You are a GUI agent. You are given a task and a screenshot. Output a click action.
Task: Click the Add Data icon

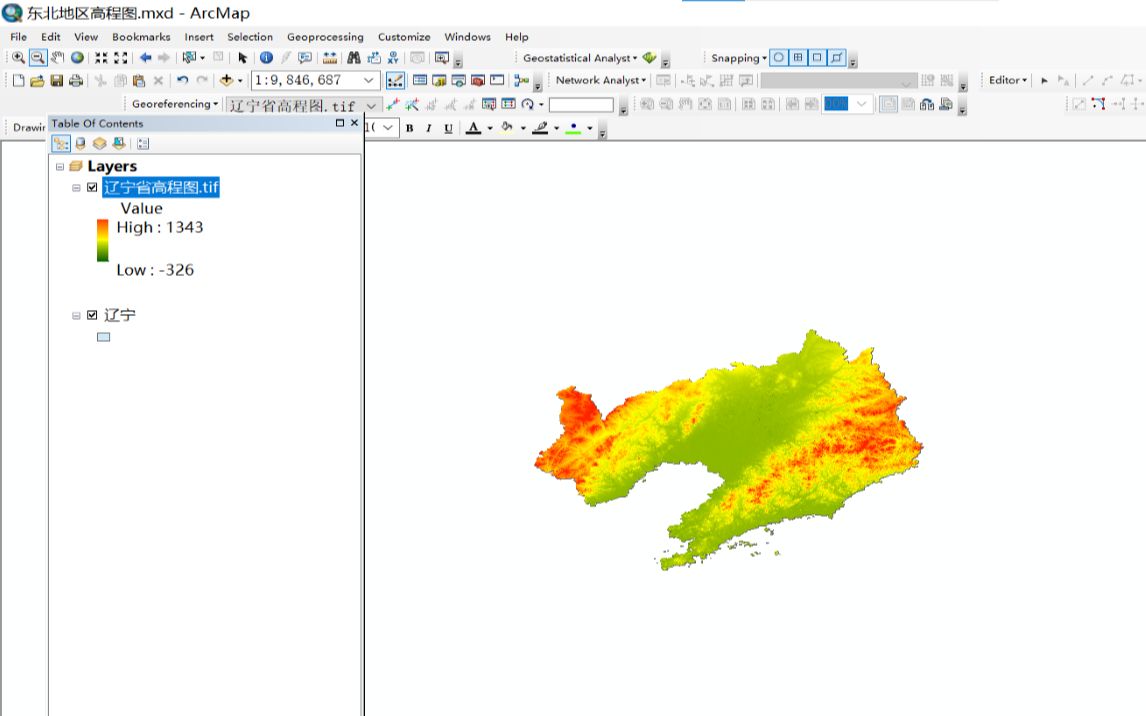click(226, 80)
